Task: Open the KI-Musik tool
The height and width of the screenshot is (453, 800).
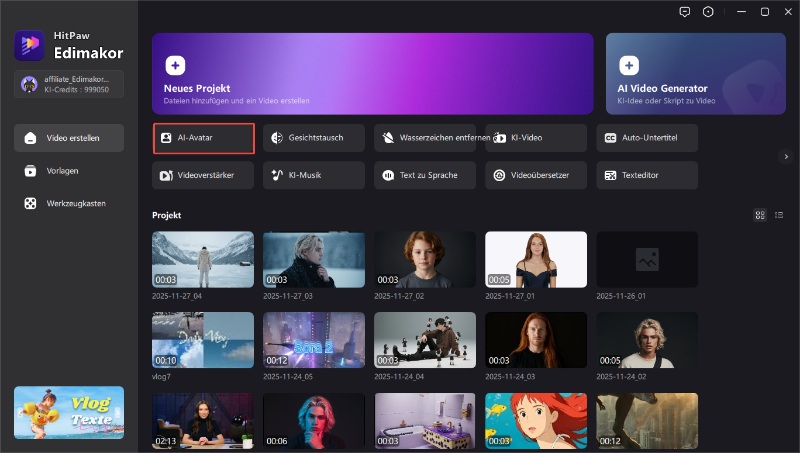Action: tap(314, 175)
